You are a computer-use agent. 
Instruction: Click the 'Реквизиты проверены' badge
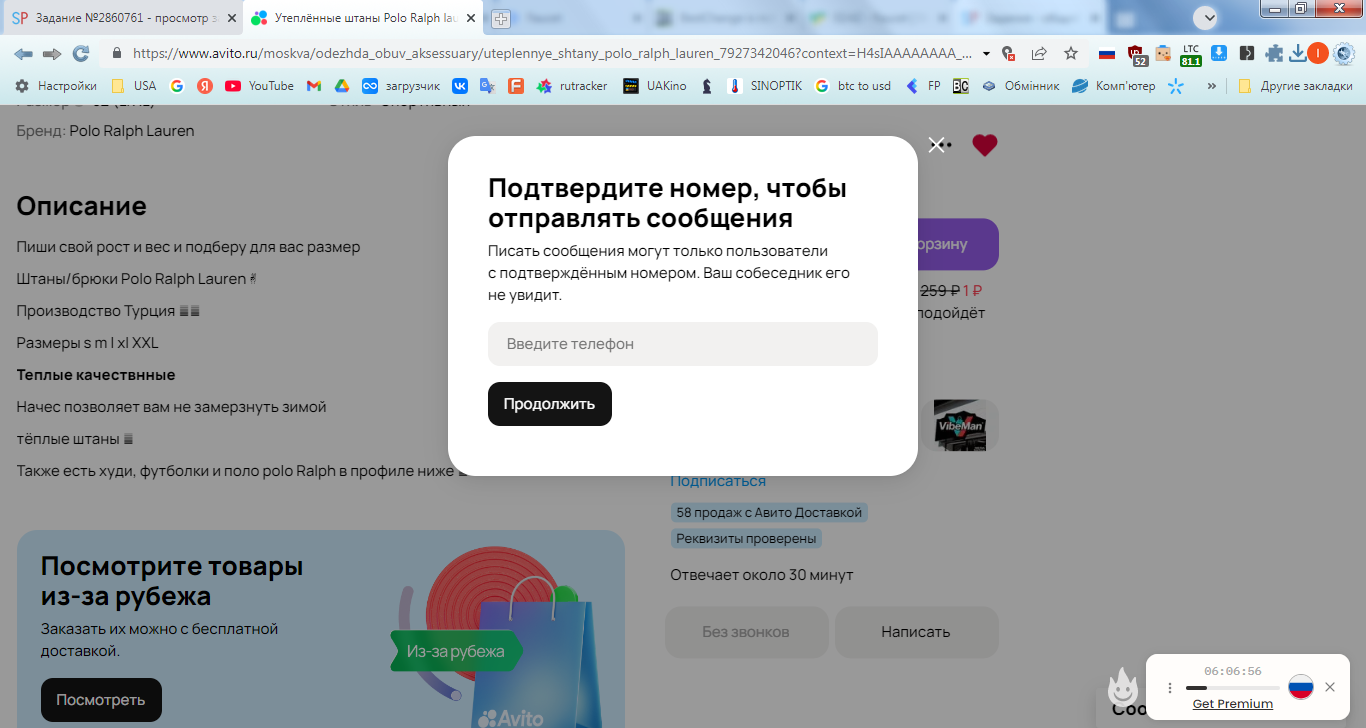click(747, 539)
